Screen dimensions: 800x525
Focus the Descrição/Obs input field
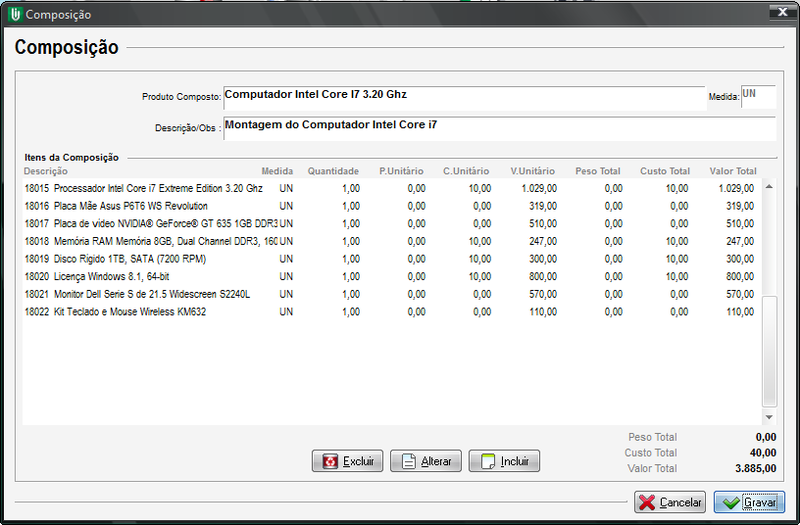498,128
